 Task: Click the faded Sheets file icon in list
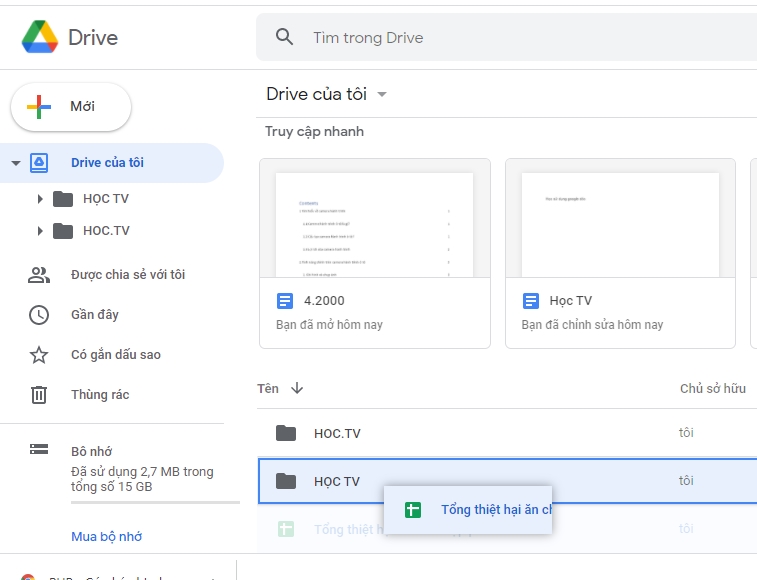point(286,529)
